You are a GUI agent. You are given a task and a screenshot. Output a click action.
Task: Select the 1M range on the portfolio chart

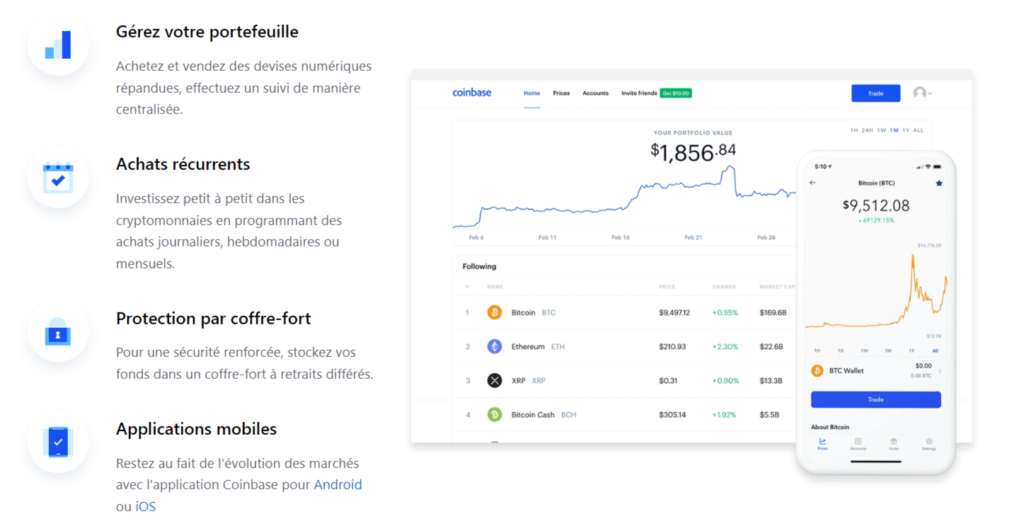894,131
